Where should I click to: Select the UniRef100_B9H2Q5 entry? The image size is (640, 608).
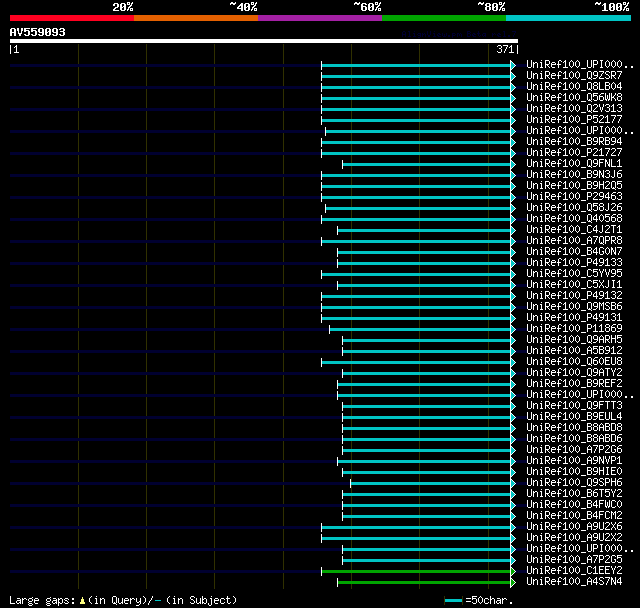tap(574, 186)
